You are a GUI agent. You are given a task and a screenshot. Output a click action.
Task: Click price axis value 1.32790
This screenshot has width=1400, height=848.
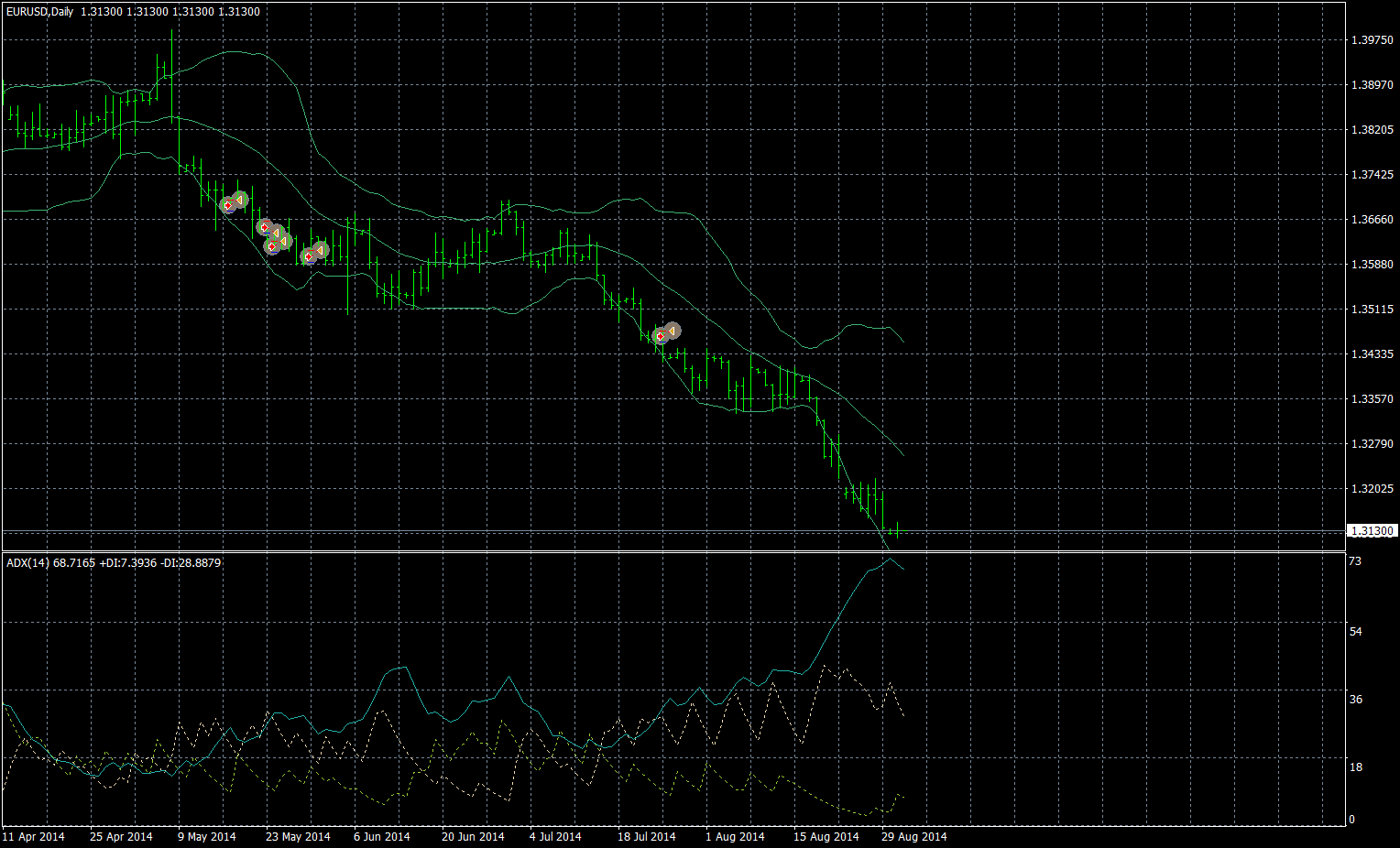1372,444
